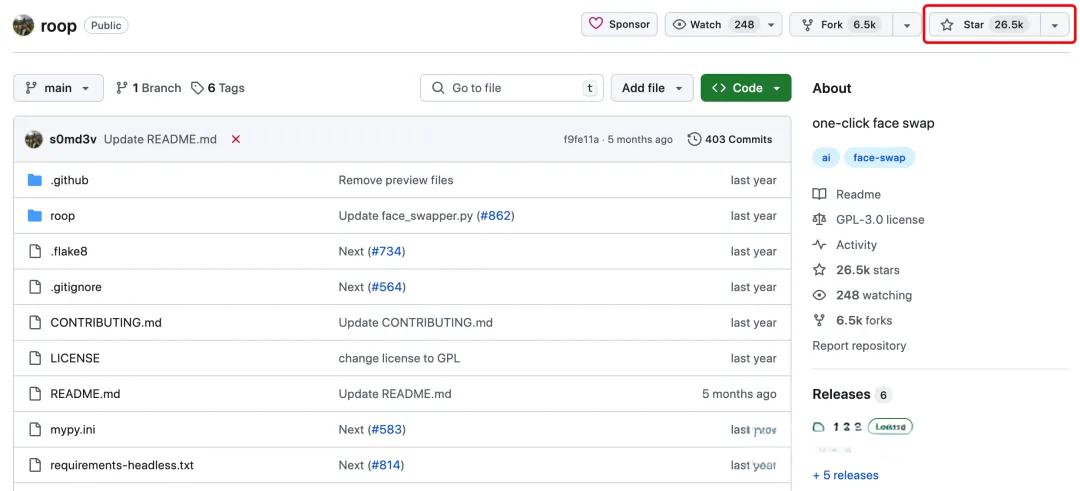1080x491 pixels.
Task: Open the Readme link in About
Action: pyautogui.click(x=847, y=194)
